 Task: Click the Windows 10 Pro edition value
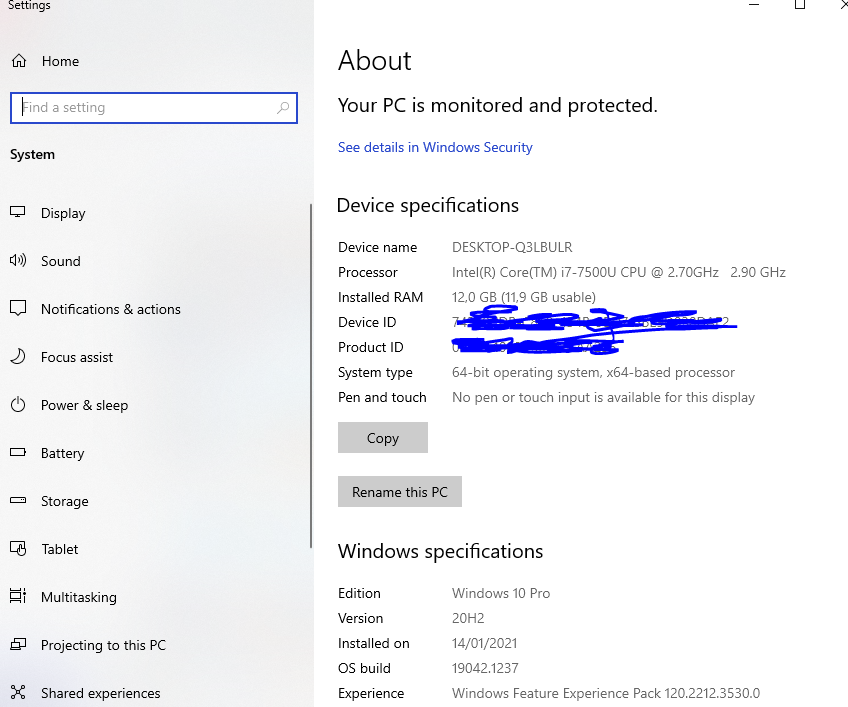pyautogui.click(x=501, y=593)
